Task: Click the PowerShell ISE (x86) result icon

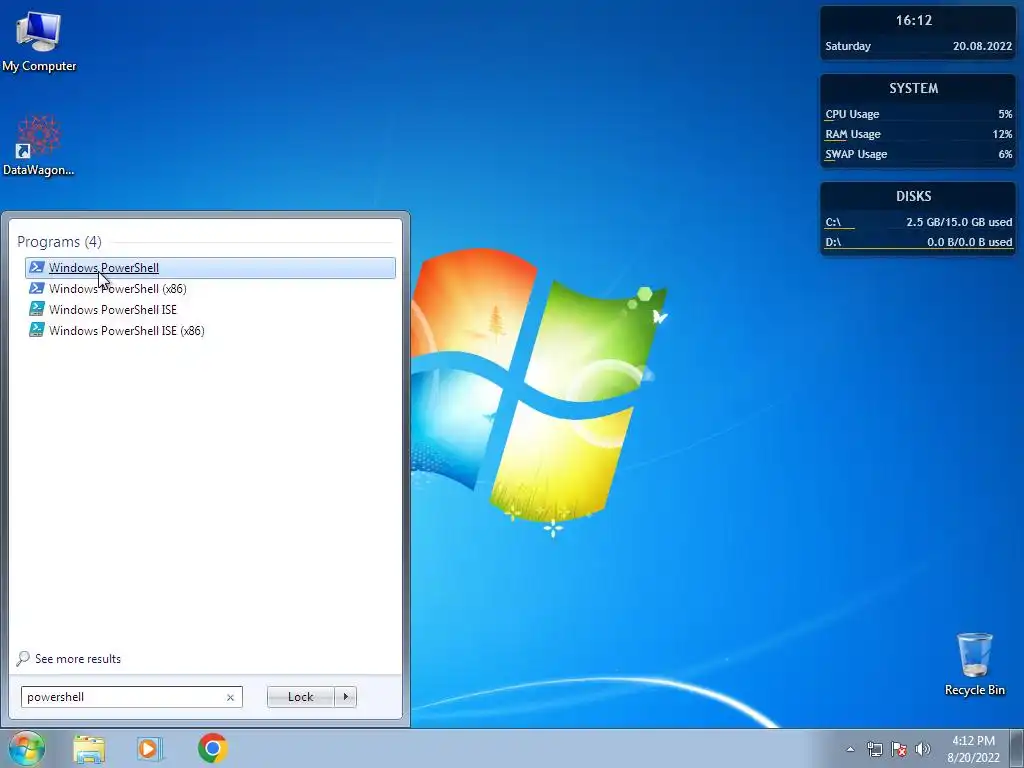Action: (x=37, y=330)
